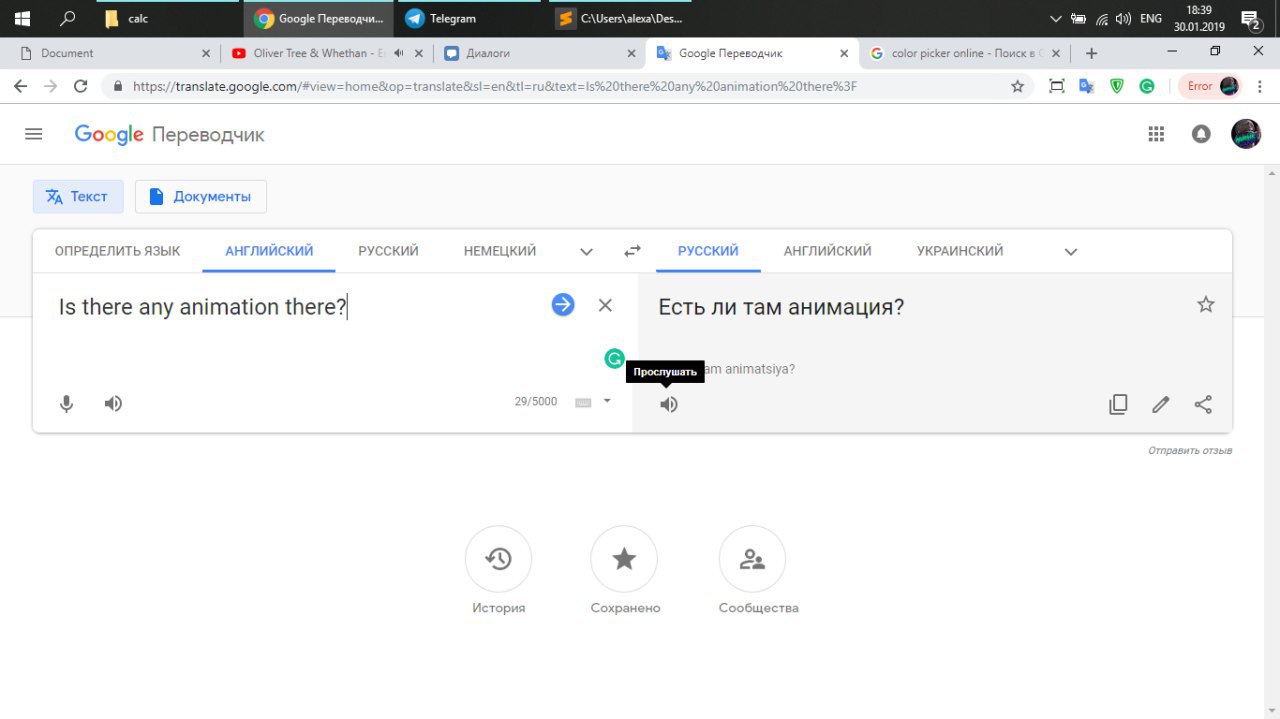Click translated text Есть ли там анимация?
Image resolution: width=1280 pixels, height=719 pixels.
pyautogui.click(x=781, y=307)
